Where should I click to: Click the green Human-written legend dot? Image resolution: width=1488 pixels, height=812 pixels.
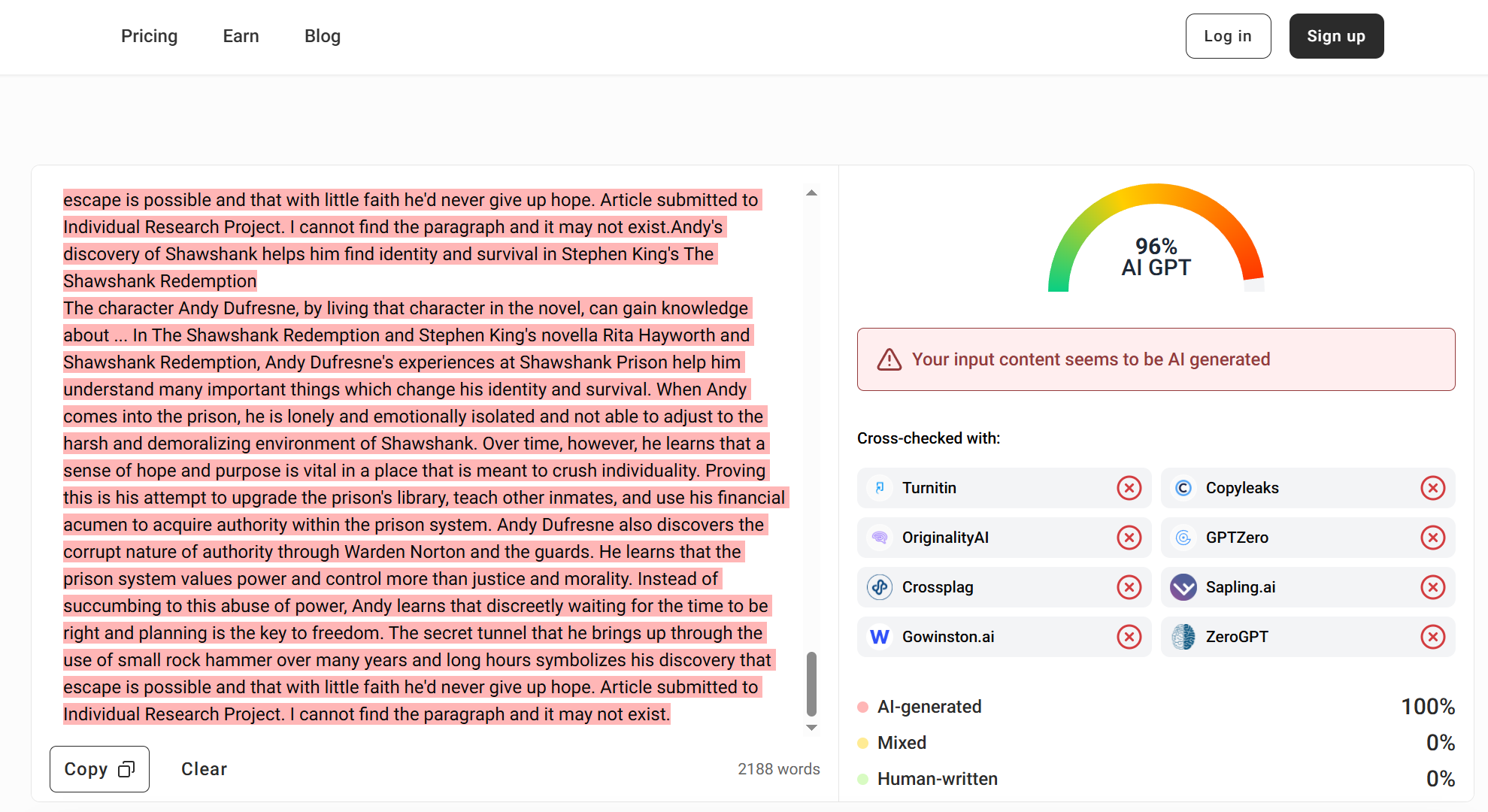pyautogui.click(x=863, y=779)
